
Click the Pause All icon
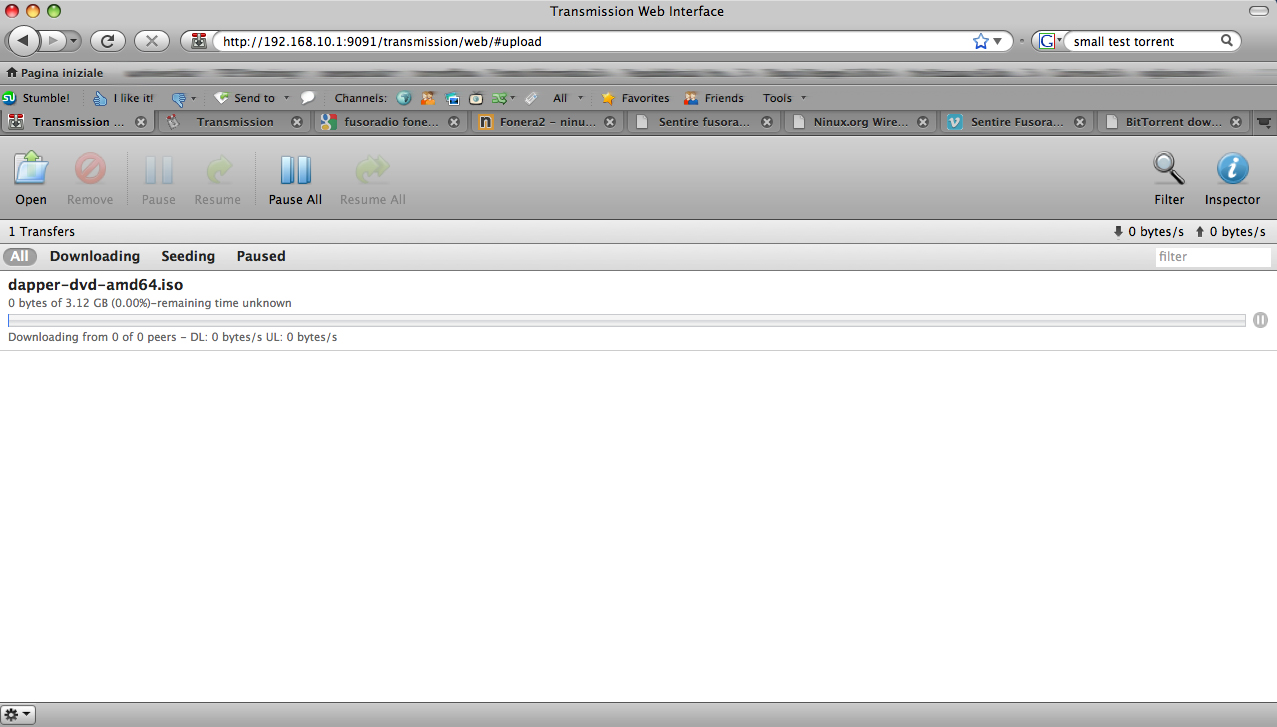pos(295,170)
